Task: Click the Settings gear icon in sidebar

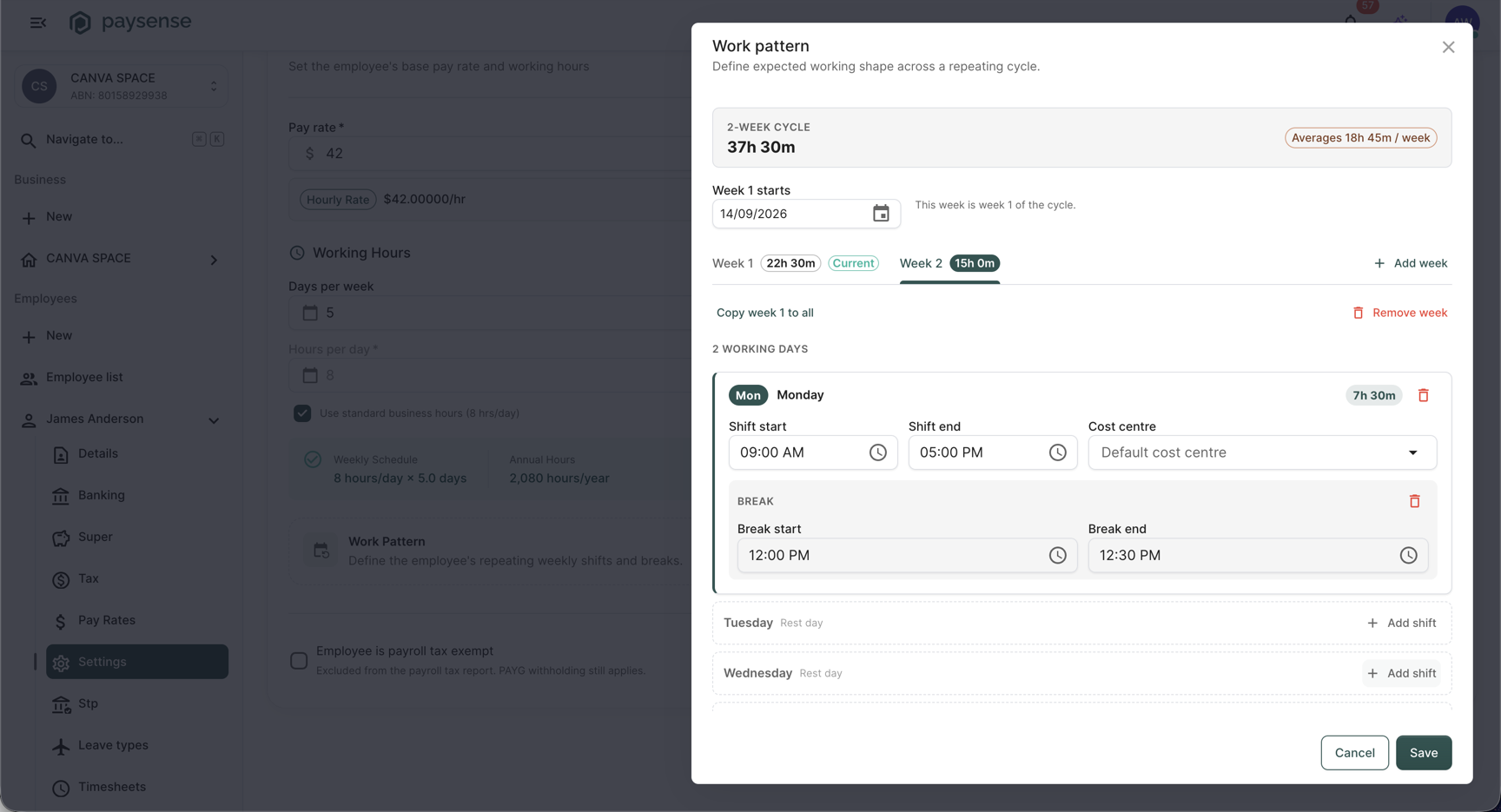Action: pos(61,663)
